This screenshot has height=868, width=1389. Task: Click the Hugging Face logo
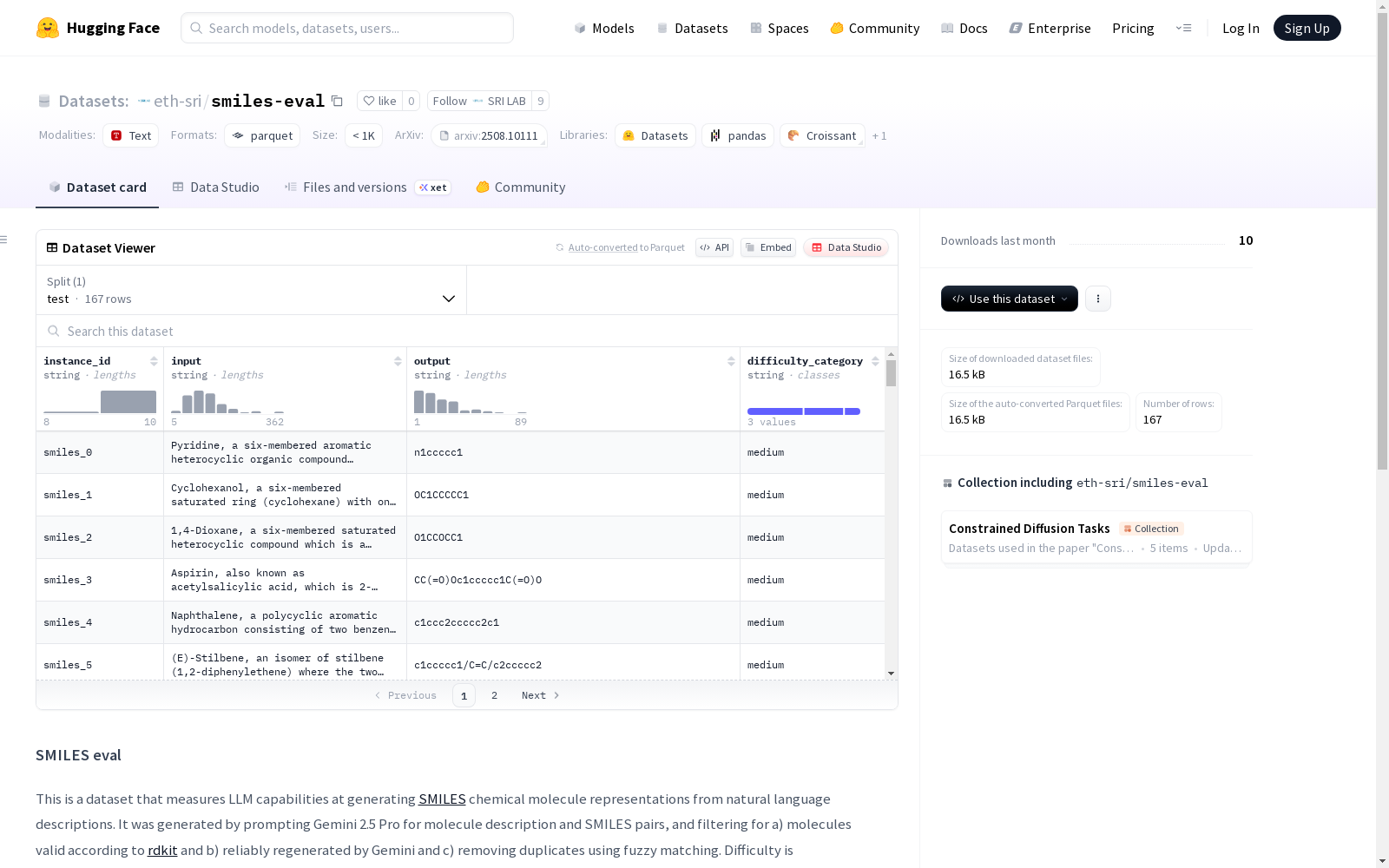click(98, 28)
